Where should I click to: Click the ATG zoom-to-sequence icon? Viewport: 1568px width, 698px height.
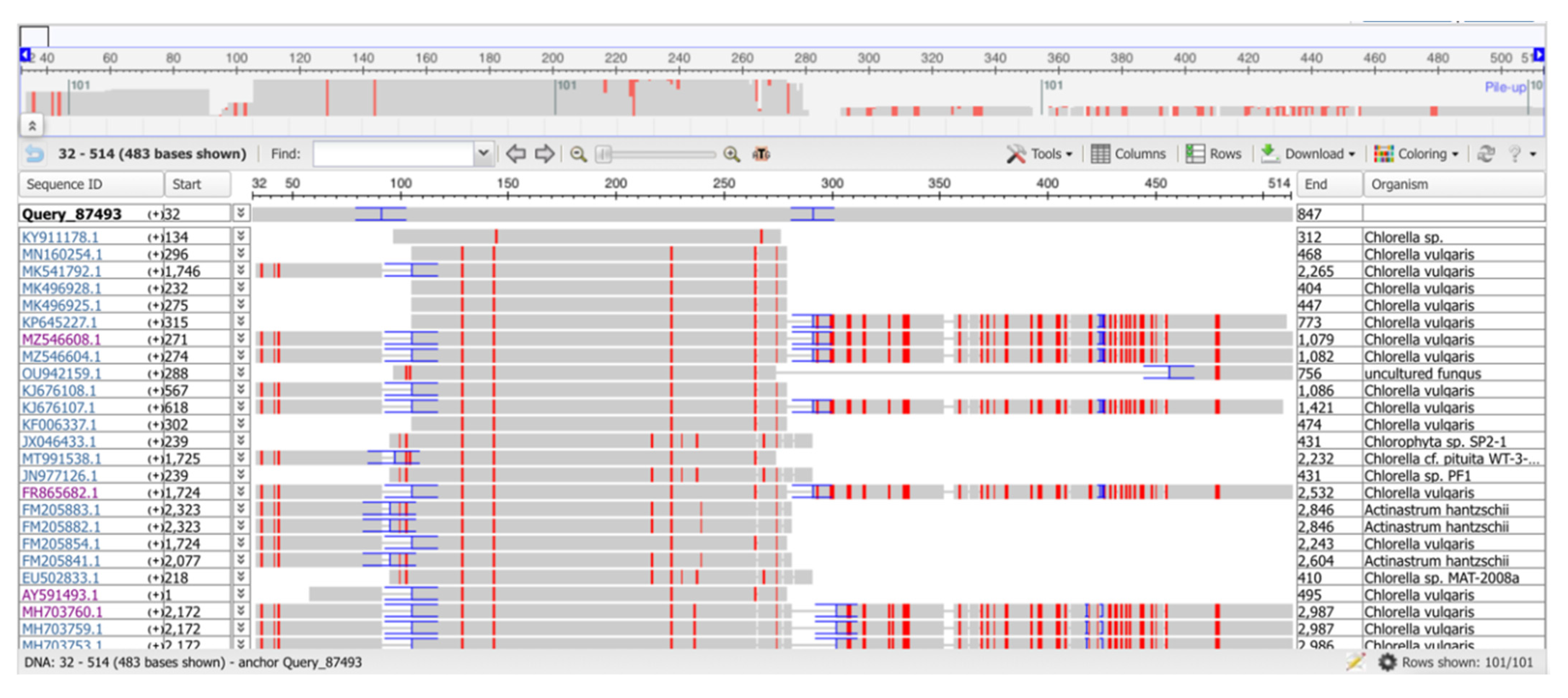pos(761,154)
